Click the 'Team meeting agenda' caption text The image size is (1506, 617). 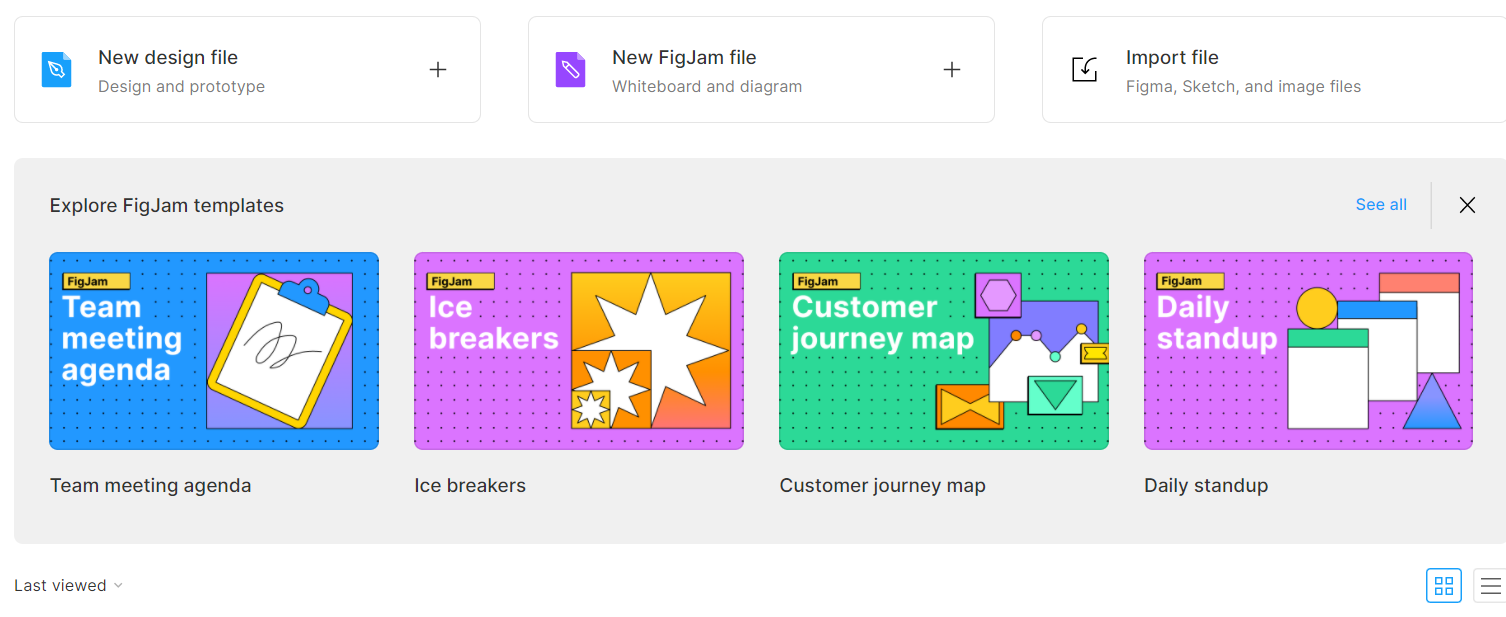point(151,486)
